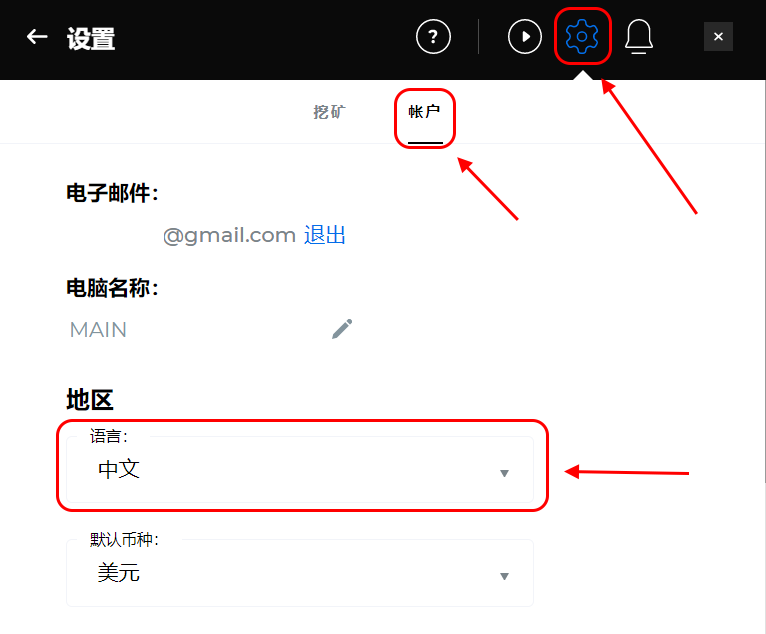Click the arrow of the currency selector
Viewport: 766px width, 634px height.
tap(505, 576)
